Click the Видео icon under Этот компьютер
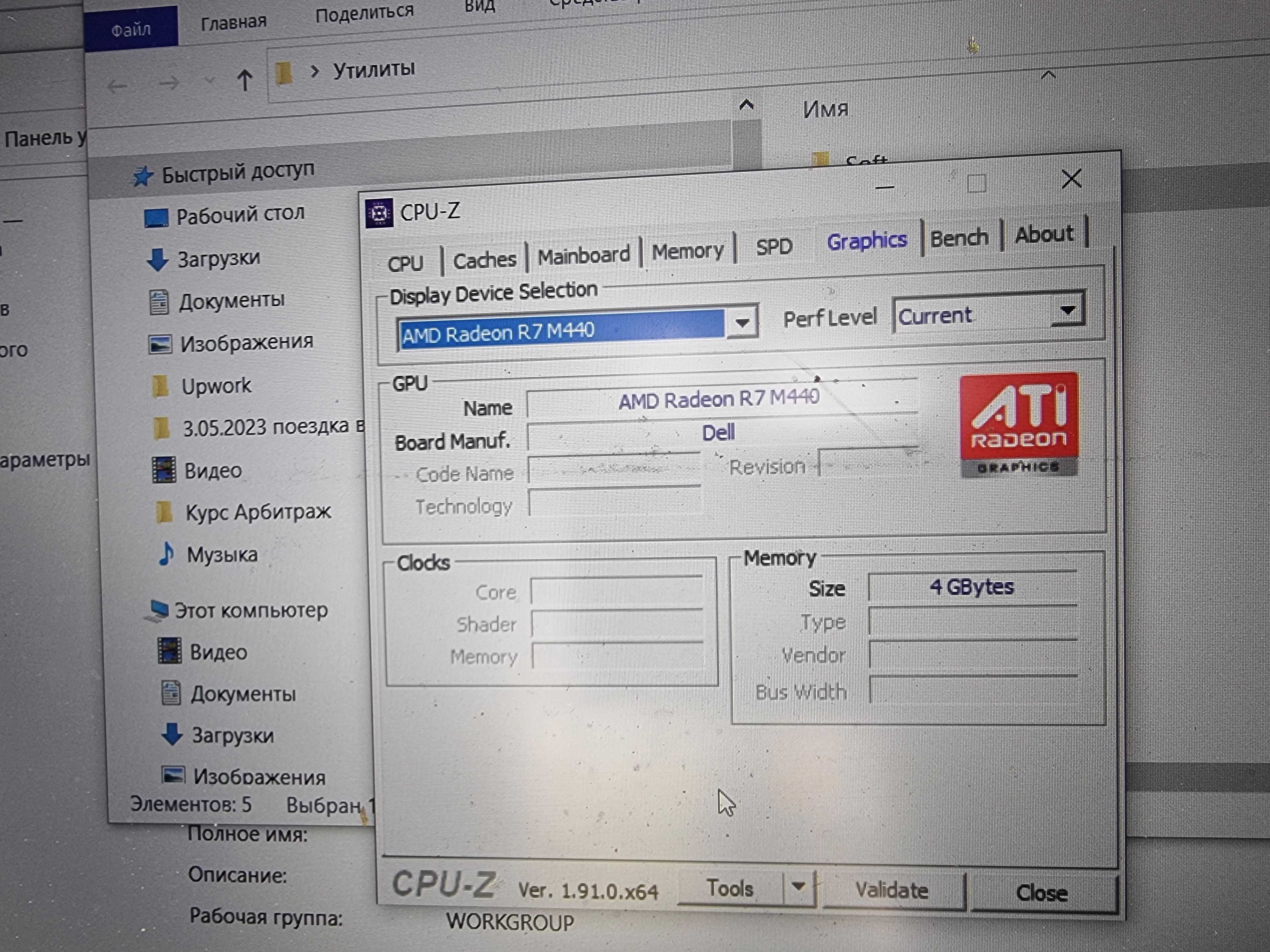The width and height of the screenshot is (1270, 952). 169,651
